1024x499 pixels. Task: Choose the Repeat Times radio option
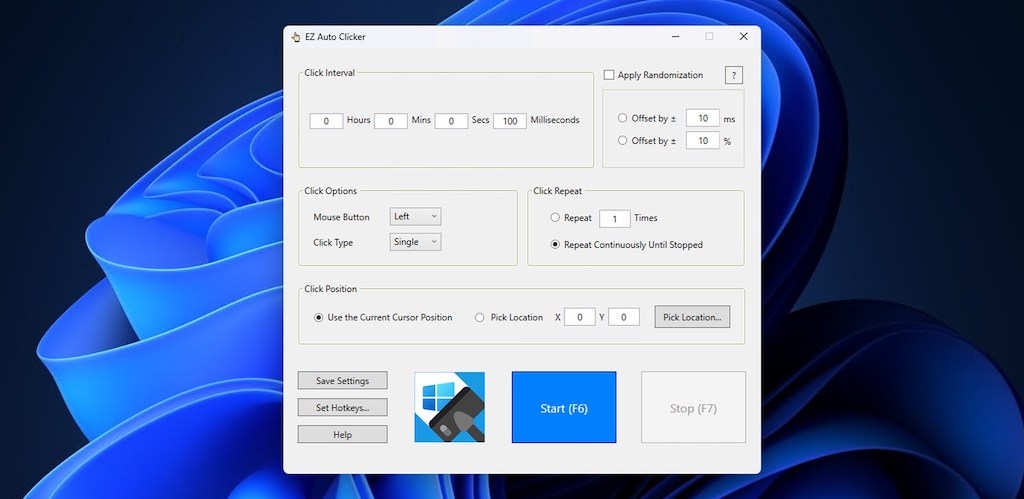click(556, 218)
